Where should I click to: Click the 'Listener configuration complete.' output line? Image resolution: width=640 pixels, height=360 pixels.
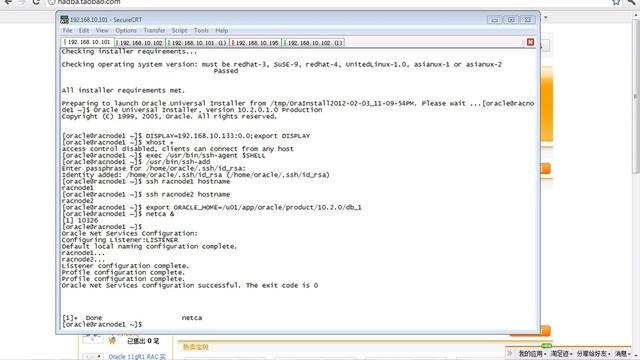click(x=125, y=266)
